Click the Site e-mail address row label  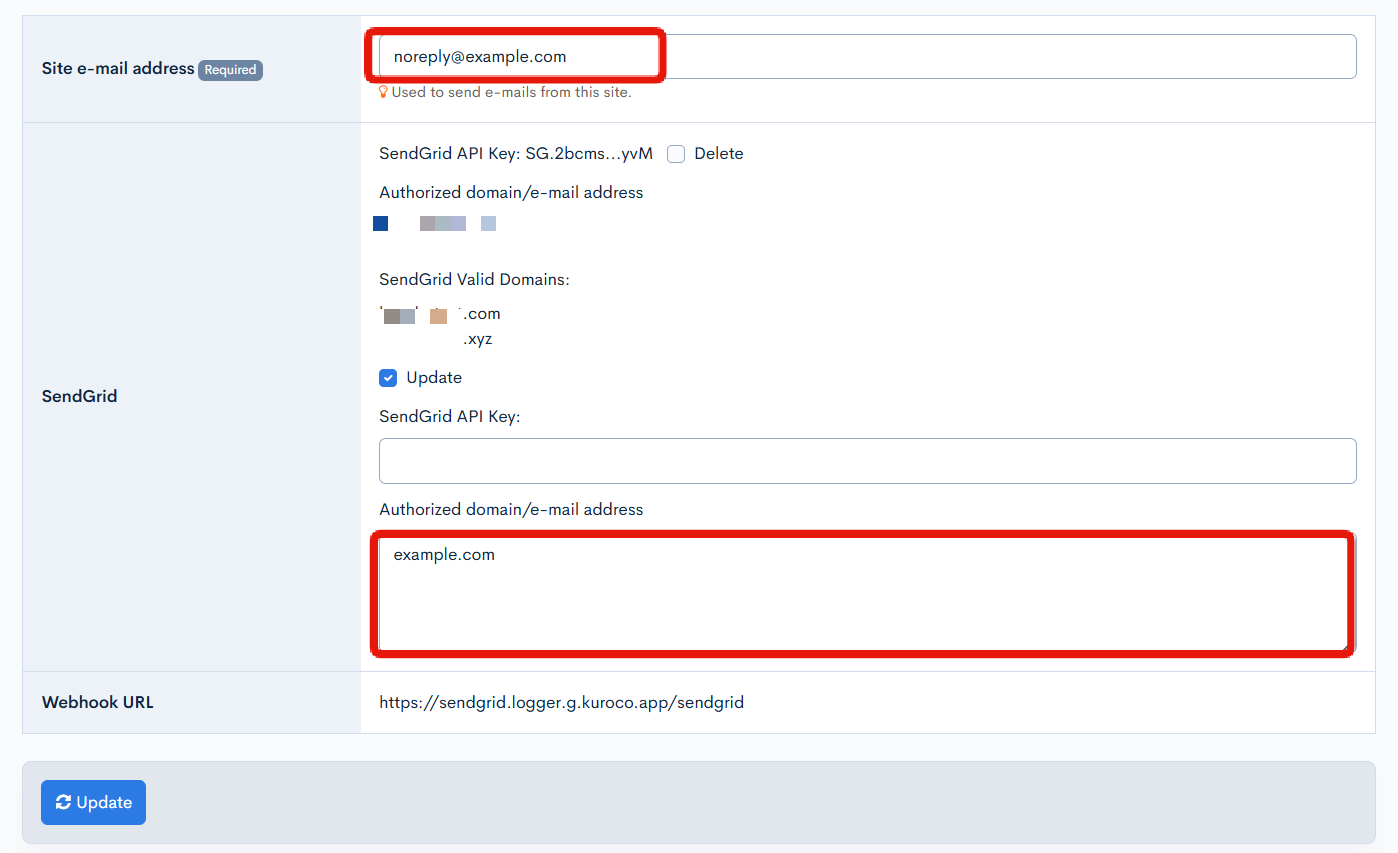click(117, 69)
